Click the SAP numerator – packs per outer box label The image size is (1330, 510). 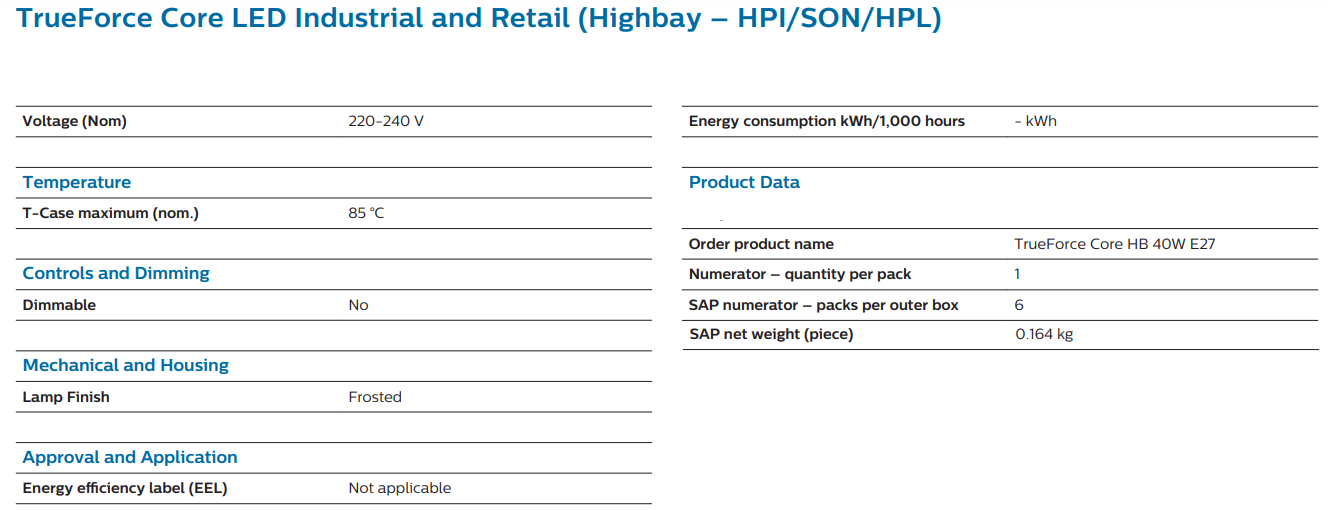click(824, 305)
